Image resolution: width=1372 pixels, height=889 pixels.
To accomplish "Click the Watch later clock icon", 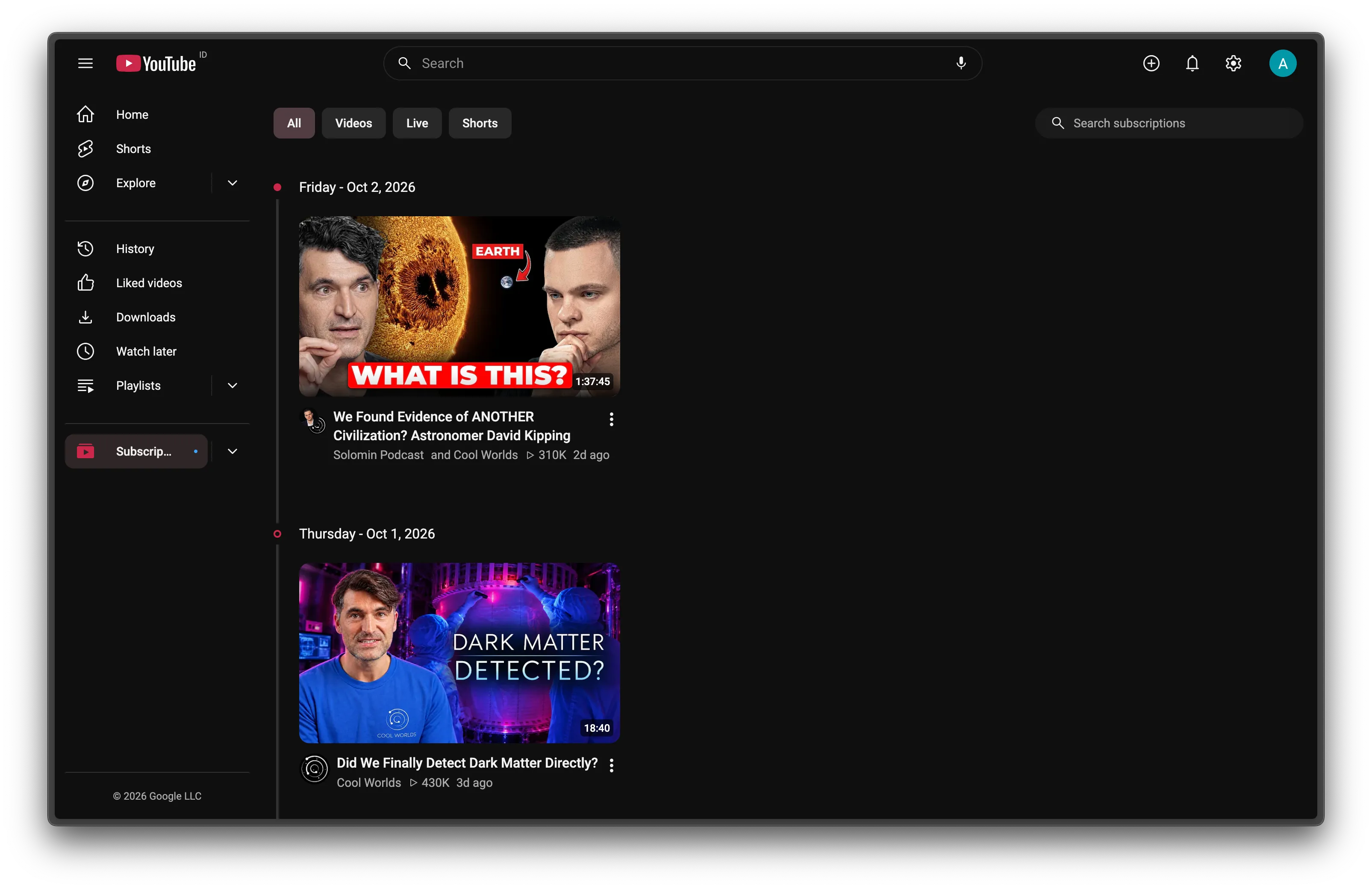I will [85, 351].
